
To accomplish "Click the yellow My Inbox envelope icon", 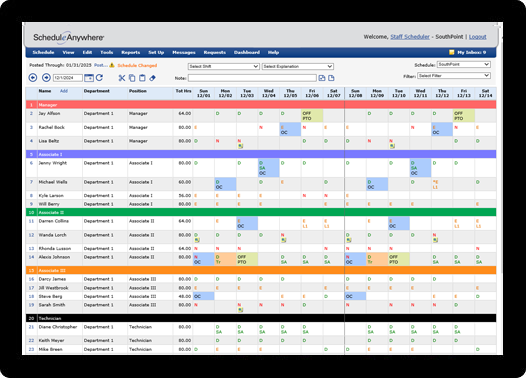I will [452, 52].
